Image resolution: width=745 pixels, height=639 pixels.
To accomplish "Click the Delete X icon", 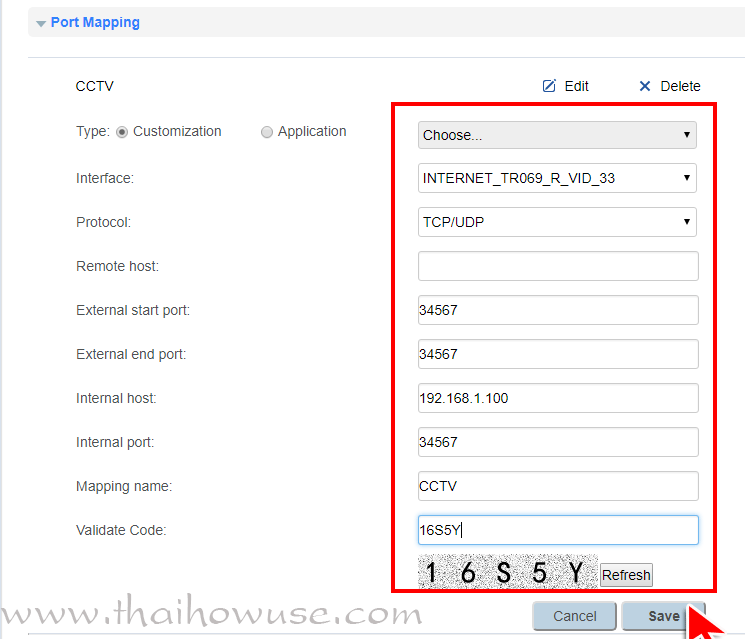I will pos(645,86).
